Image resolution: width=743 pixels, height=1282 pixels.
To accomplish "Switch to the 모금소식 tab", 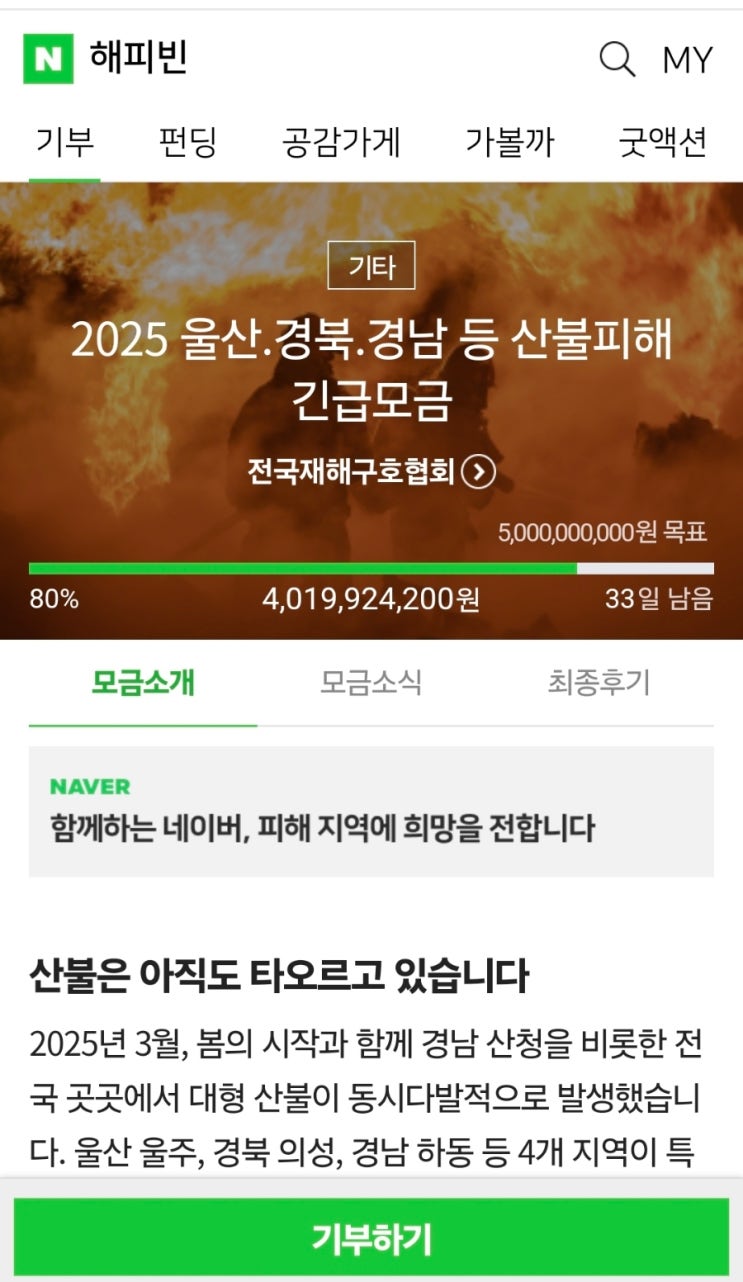I will (x=371, y=683).
